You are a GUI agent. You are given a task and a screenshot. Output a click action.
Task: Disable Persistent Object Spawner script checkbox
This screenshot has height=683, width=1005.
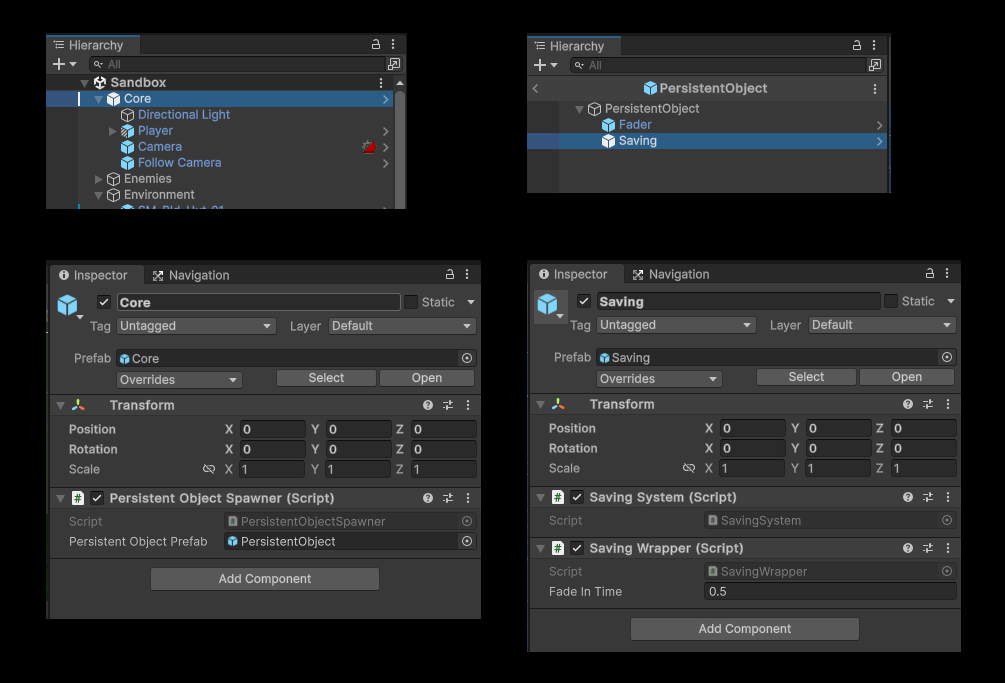[97, 498]
